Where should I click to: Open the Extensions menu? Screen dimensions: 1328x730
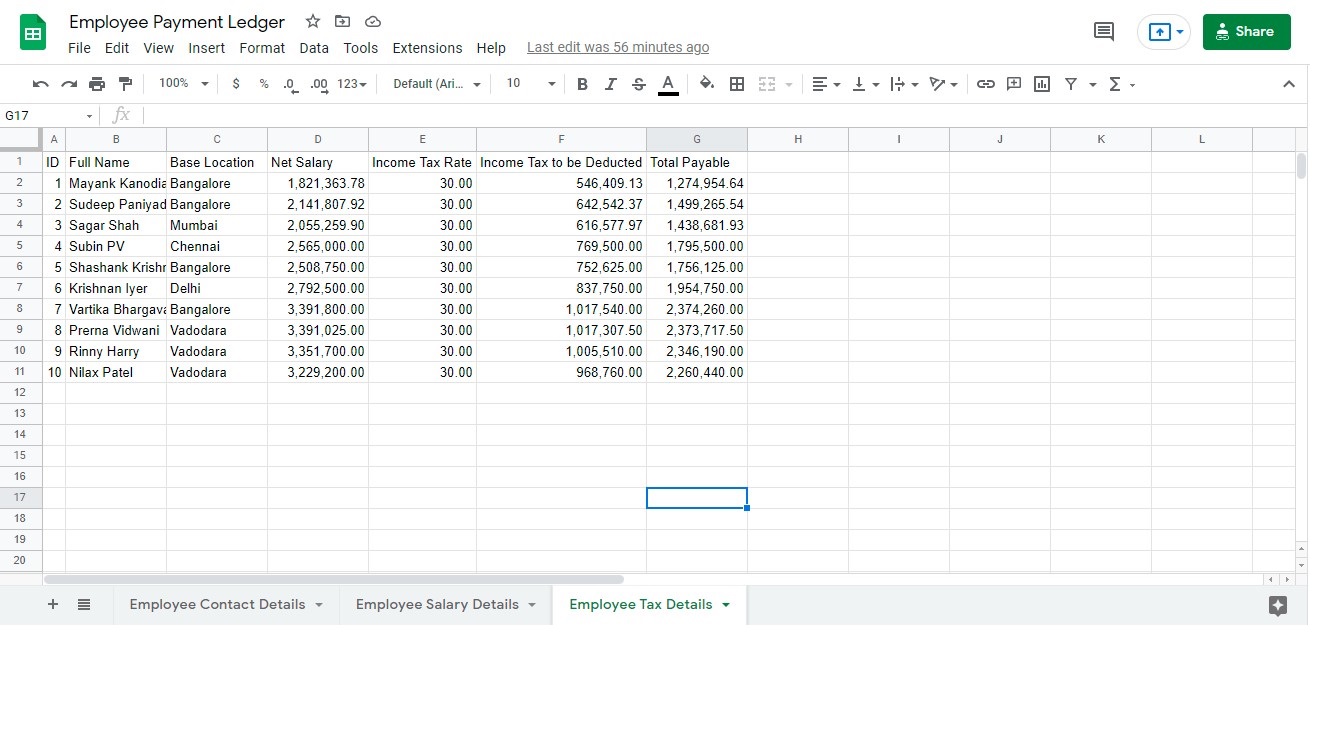coord(427,48)
